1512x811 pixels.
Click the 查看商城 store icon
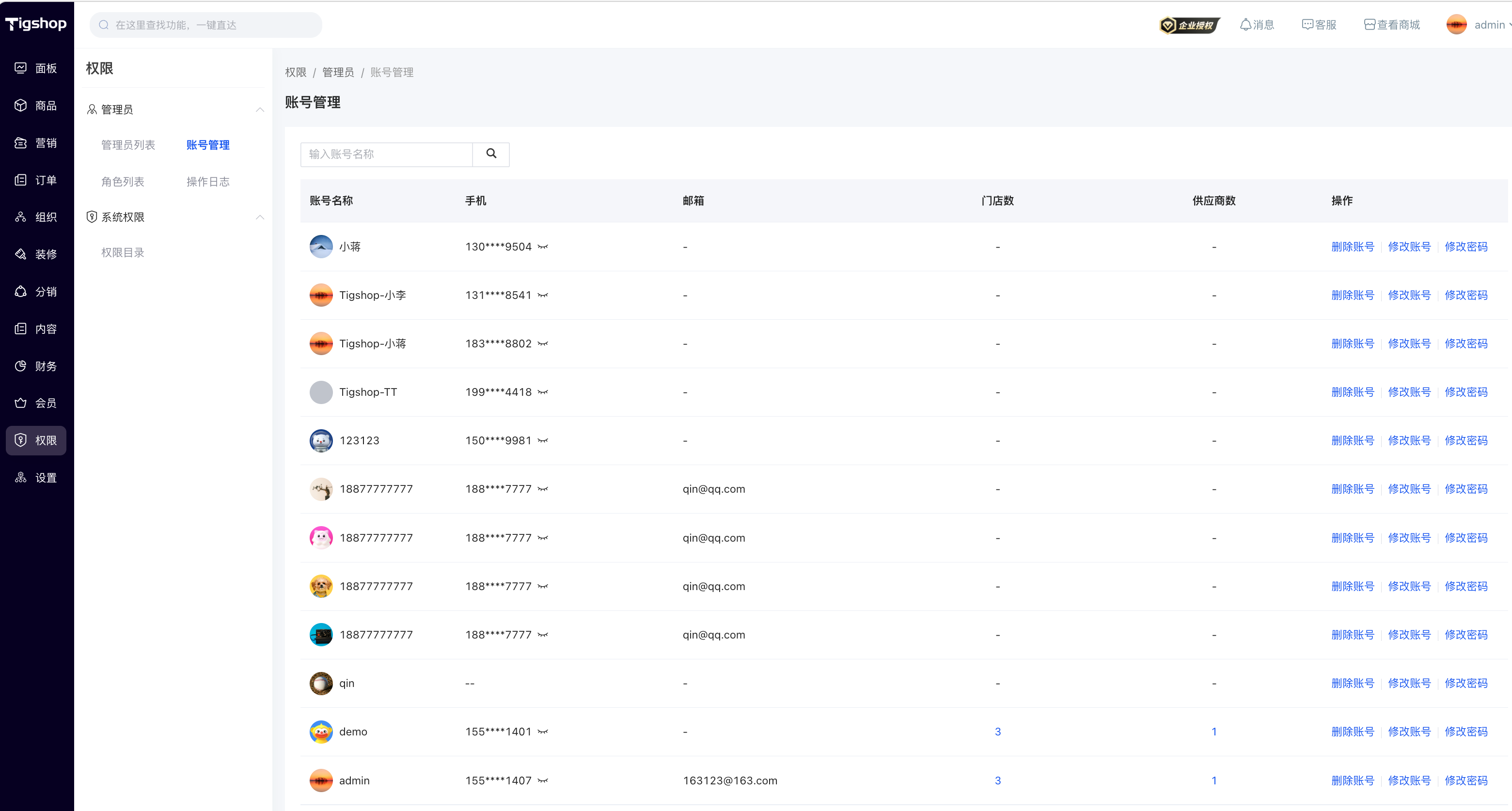(x=1370, y=25)
